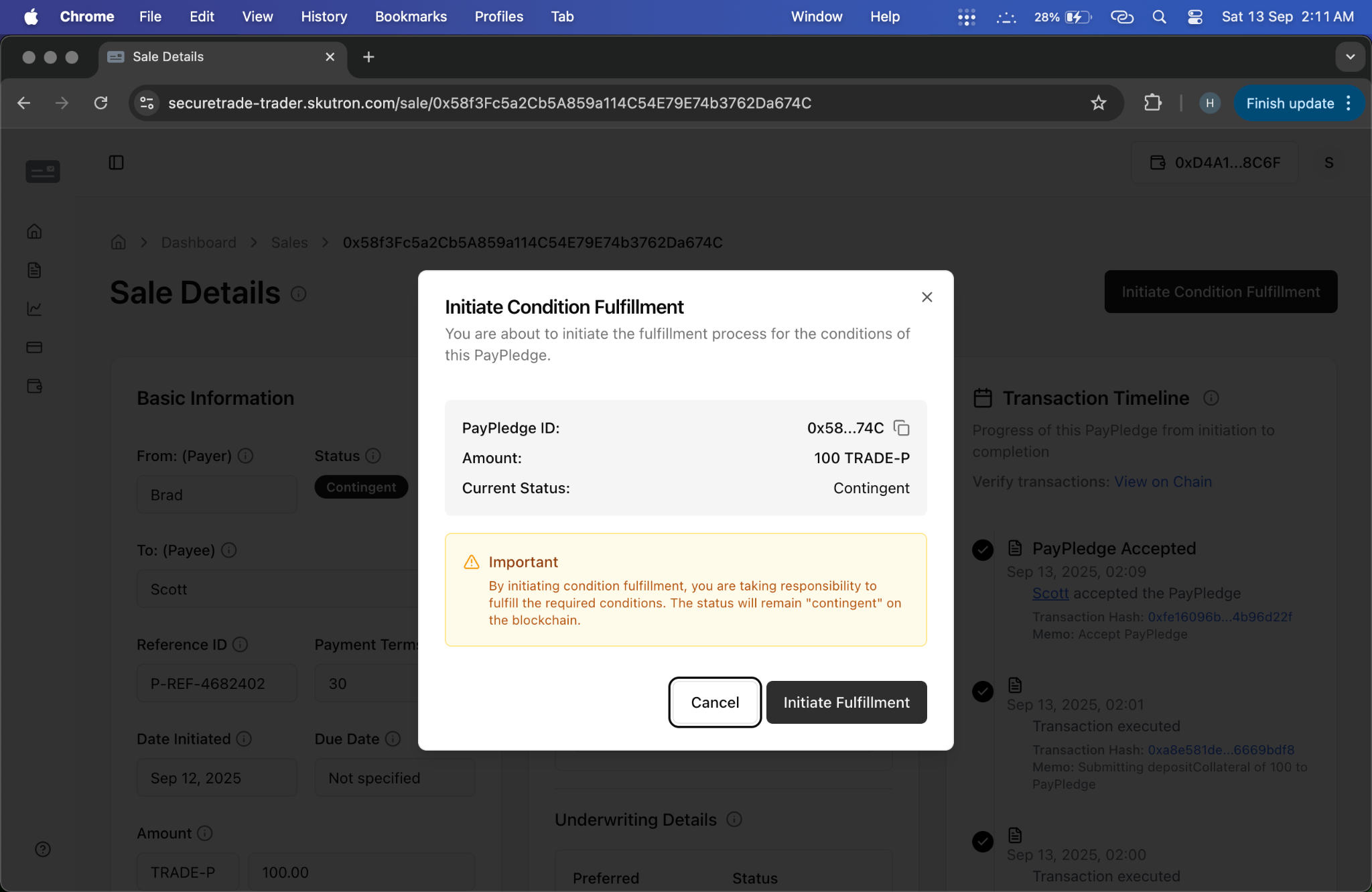Open transaction hash 0xa8e581de...6669bdf8
Screen dimensions: 1372x892
[x=1221, y=750]
